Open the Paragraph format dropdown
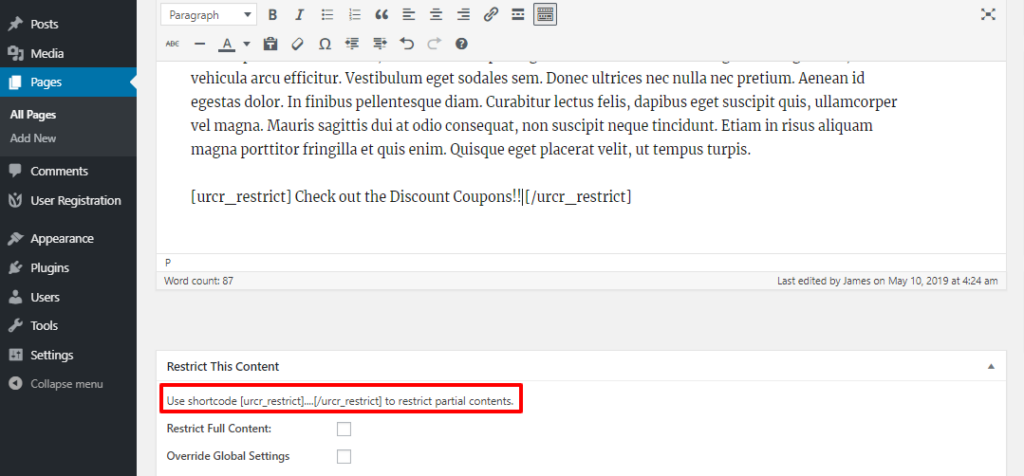This screenshot has height=476, width=1024. click(209, 15)
